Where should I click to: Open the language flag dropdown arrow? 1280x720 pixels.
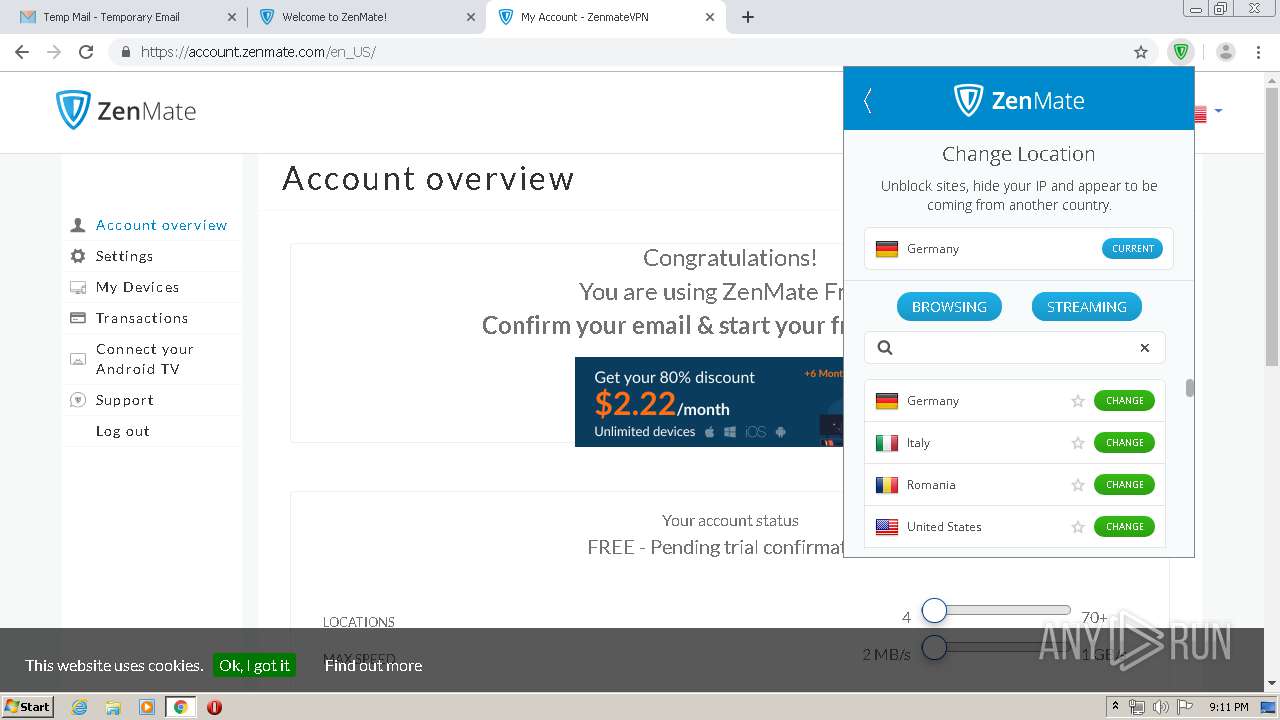[x=1218, y=111]
